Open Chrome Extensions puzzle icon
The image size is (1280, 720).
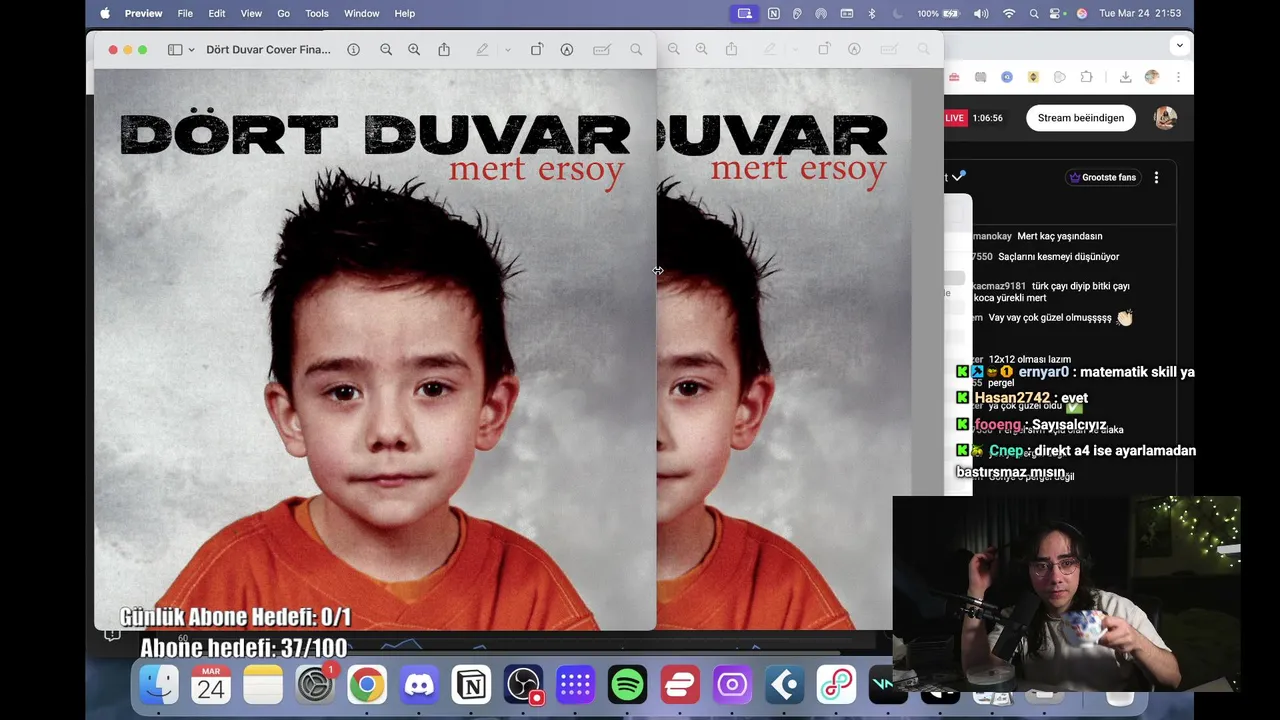[x=1085, y=77]
